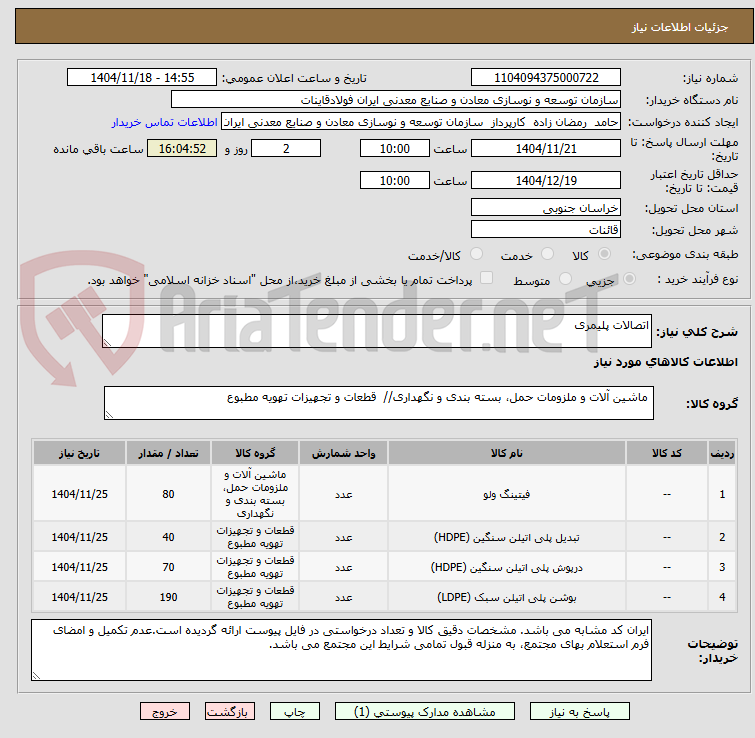Click the کد کالا column header
755x738 pixels.
(x=666, y=453)
